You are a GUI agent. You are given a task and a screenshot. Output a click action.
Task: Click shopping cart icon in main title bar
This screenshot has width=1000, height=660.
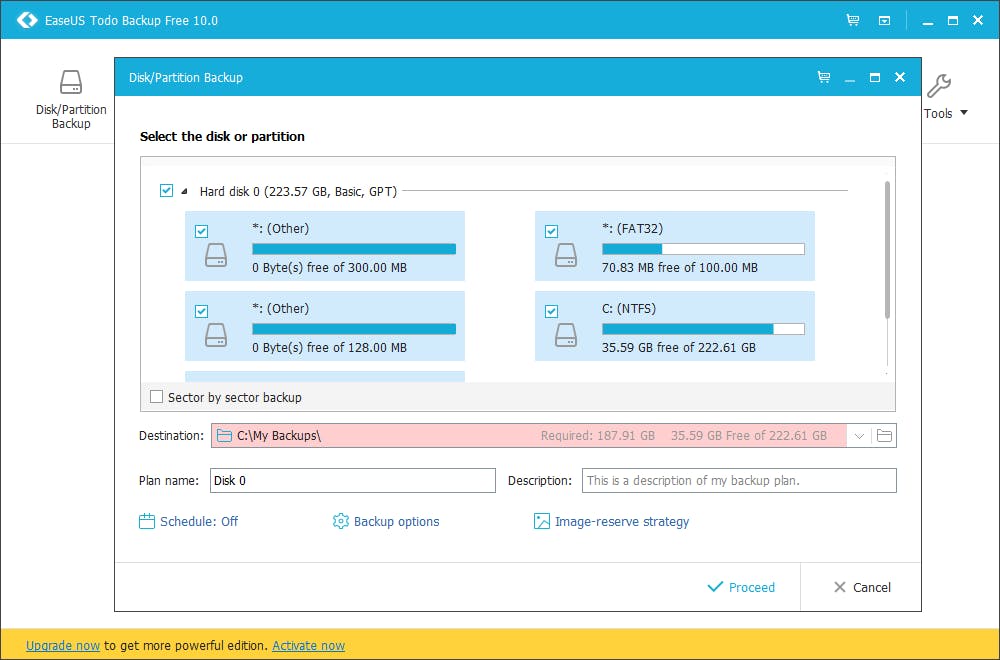[x=853, y=20]
